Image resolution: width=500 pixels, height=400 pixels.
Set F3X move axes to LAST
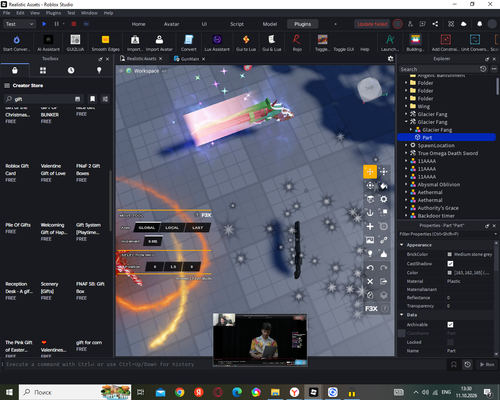tap(197, 228)
